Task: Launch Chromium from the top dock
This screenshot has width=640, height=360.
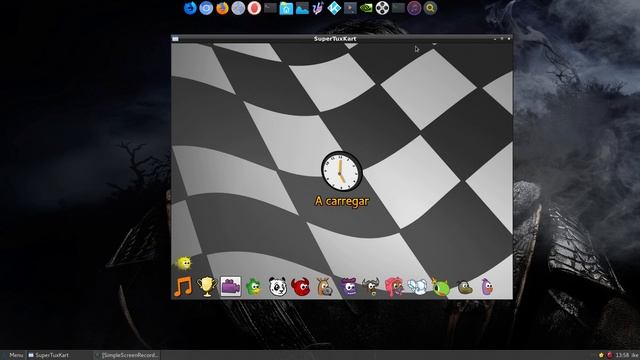Action: pyautogui.click(x=206, y=8)
